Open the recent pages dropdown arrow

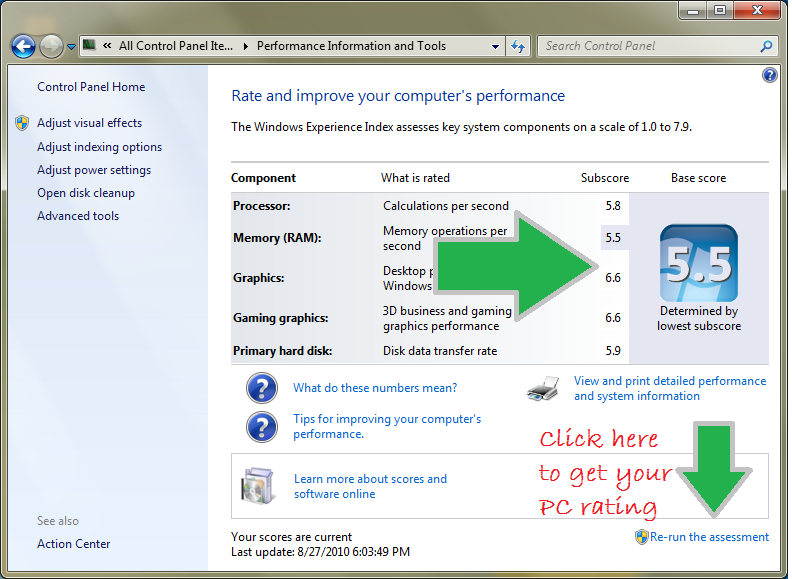71,46
